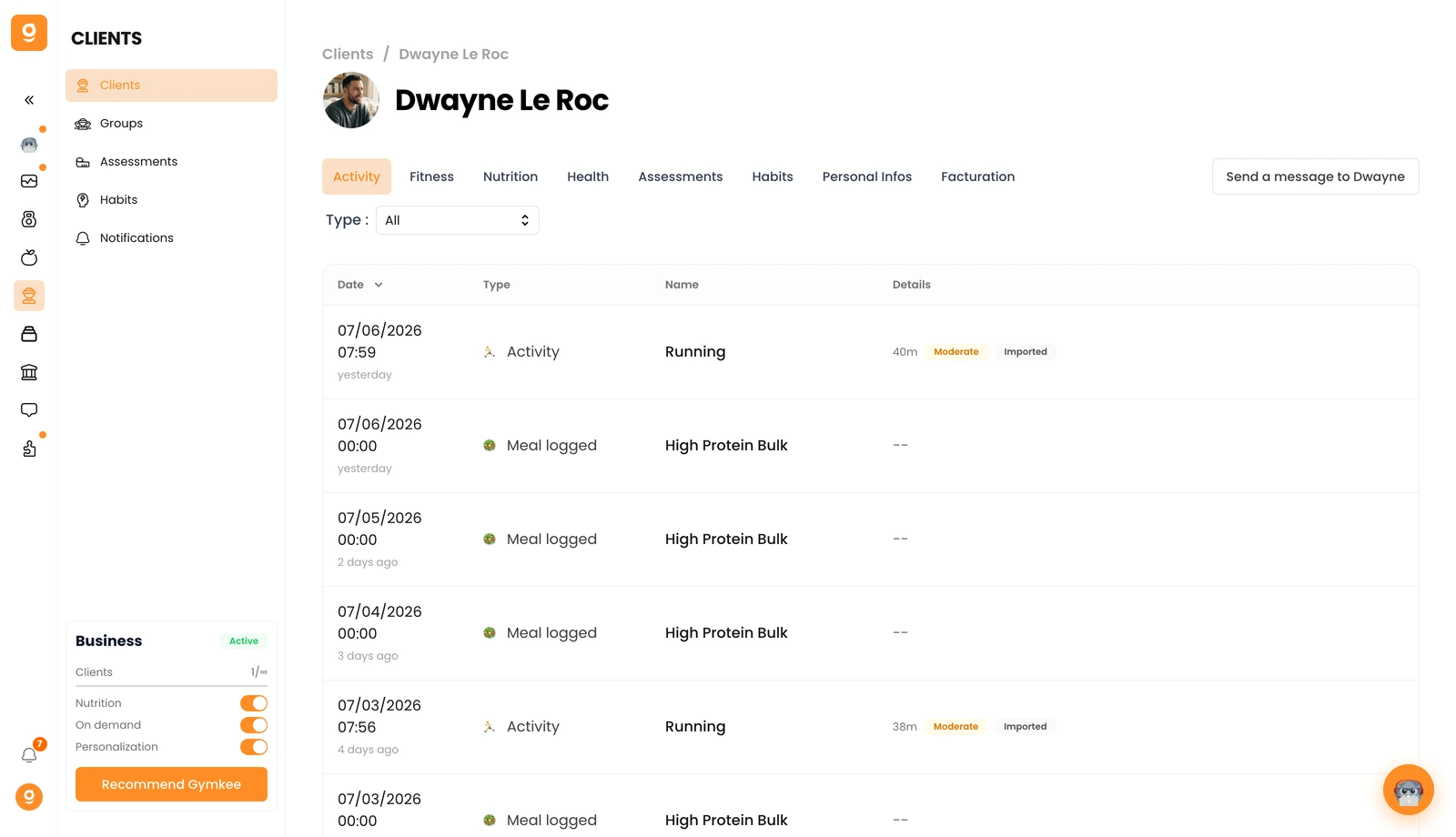Click the Recommend Gymkee button
Screen dimensions: 1456x837
pyautogui.click(x=171, y=784)
